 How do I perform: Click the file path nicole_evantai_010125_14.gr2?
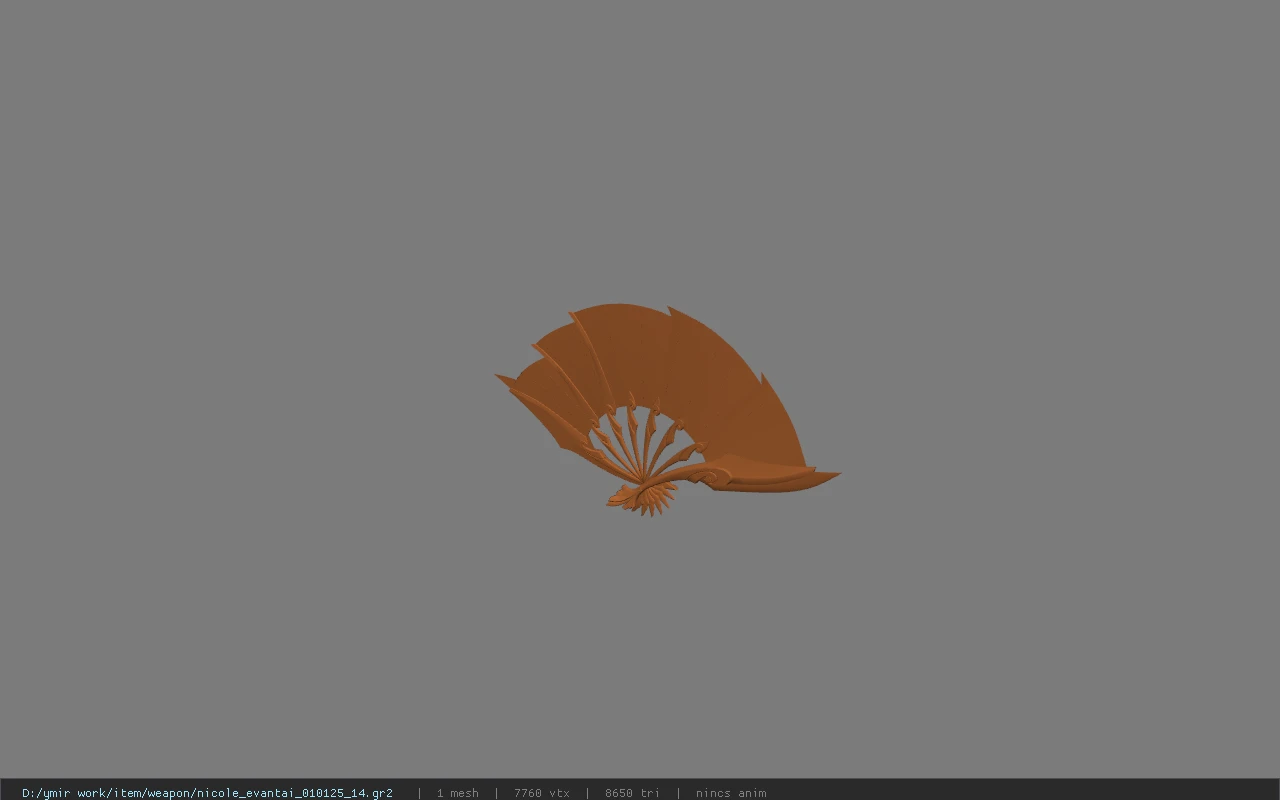pyautogui.click(x=207, y=793)
